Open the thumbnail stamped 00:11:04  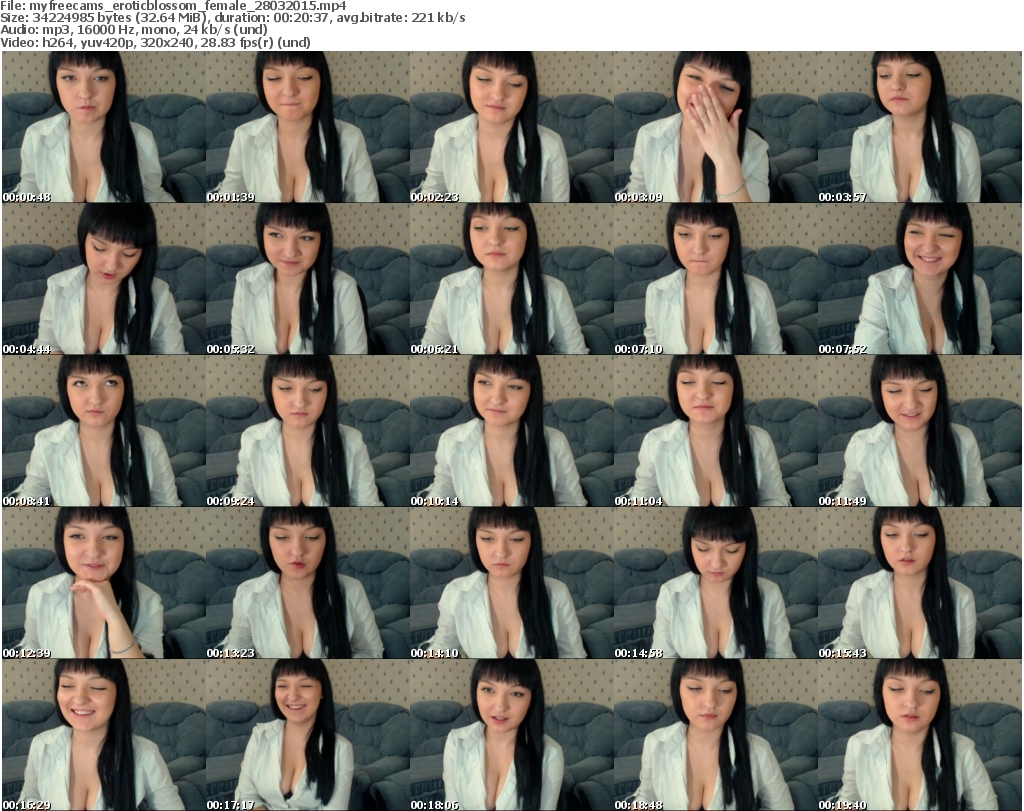tap(716, 431)
